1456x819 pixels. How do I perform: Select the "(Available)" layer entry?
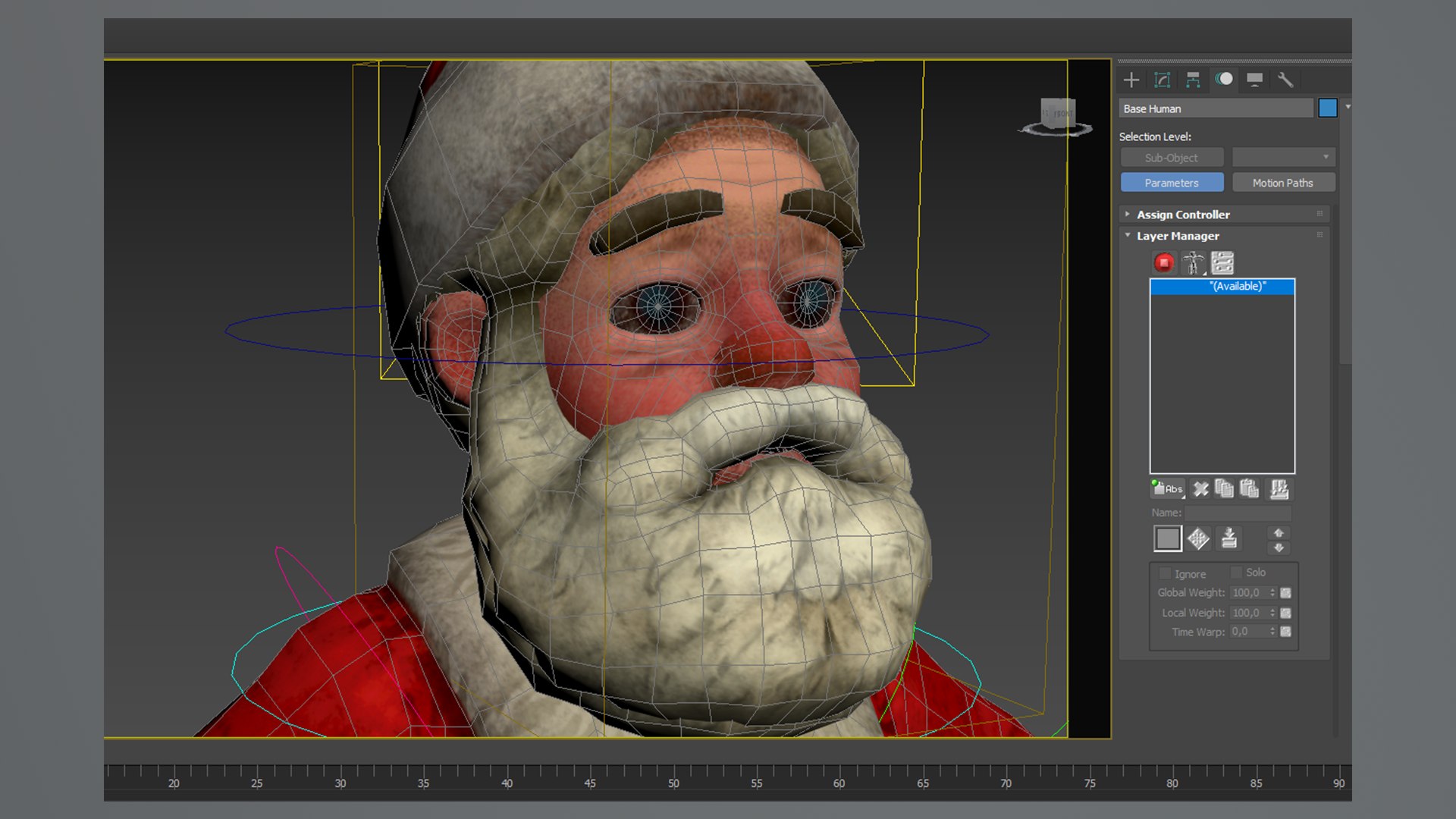coord(1222,287)
